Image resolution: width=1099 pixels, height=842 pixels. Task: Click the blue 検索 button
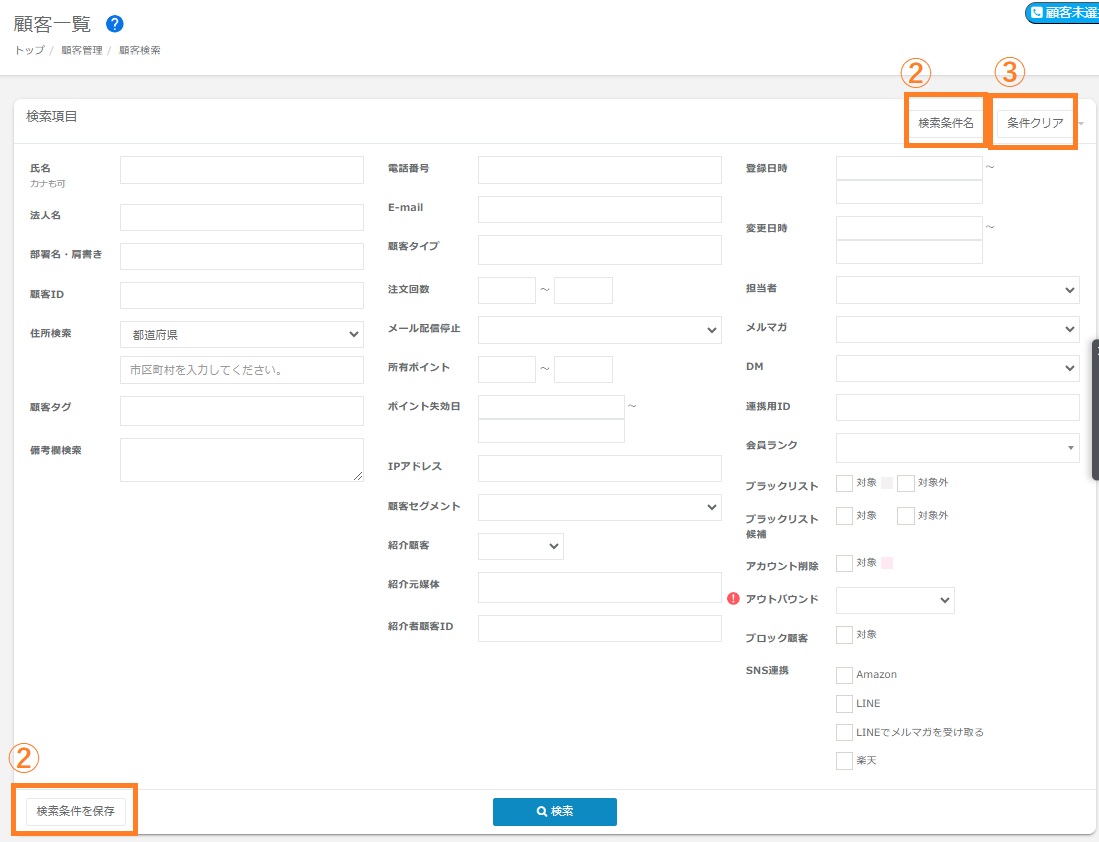point(554,812)
